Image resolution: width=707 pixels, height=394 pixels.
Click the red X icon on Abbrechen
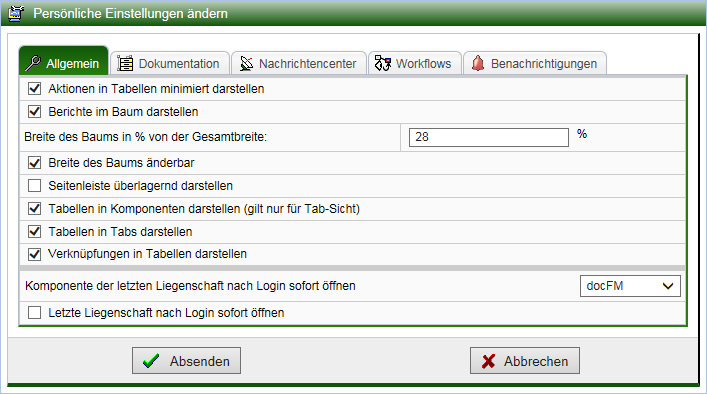(488, 361)
